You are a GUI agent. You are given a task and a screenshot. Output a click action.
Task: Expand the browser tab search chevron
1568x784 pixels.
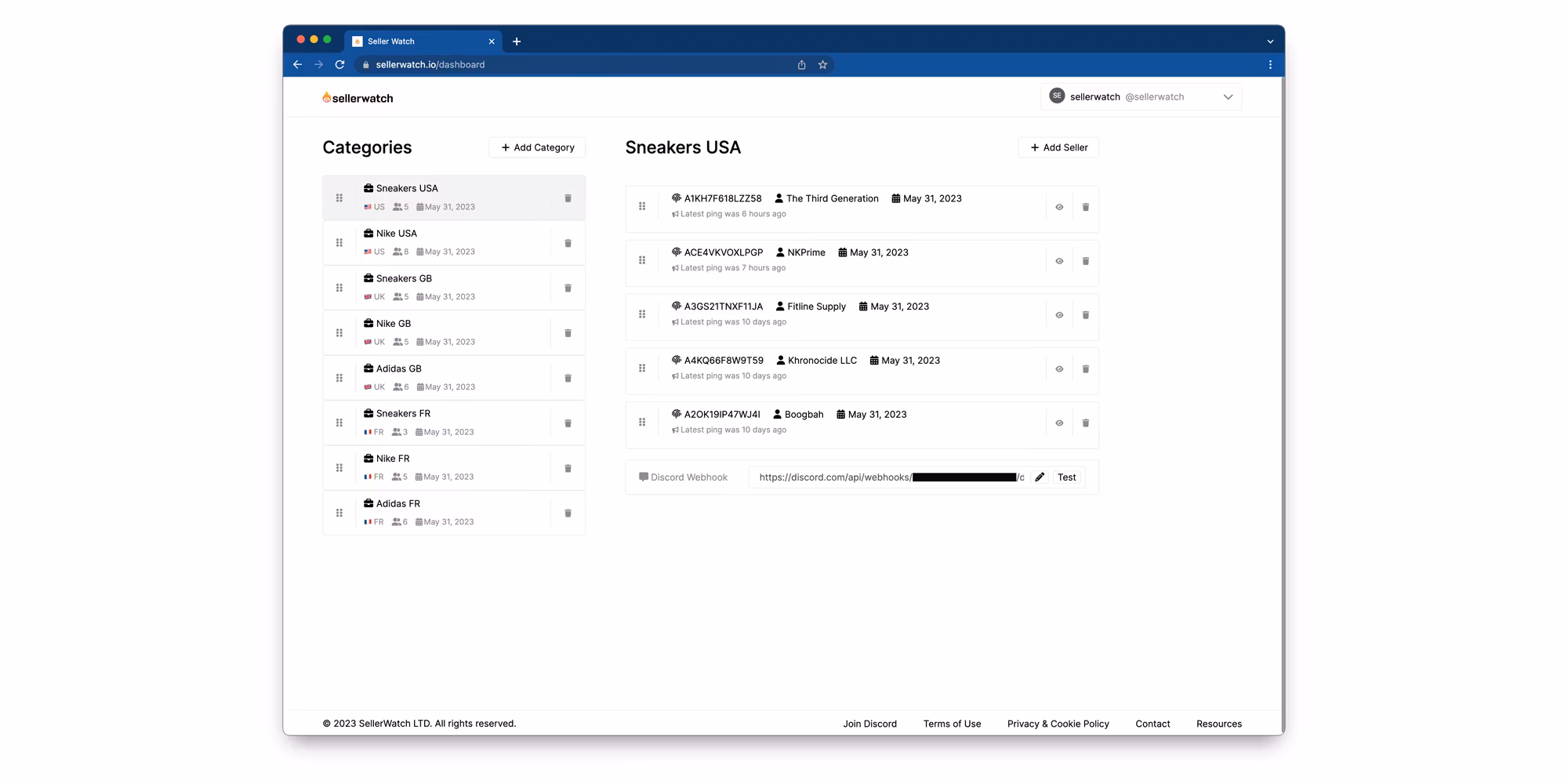[x=1270, y=42]
